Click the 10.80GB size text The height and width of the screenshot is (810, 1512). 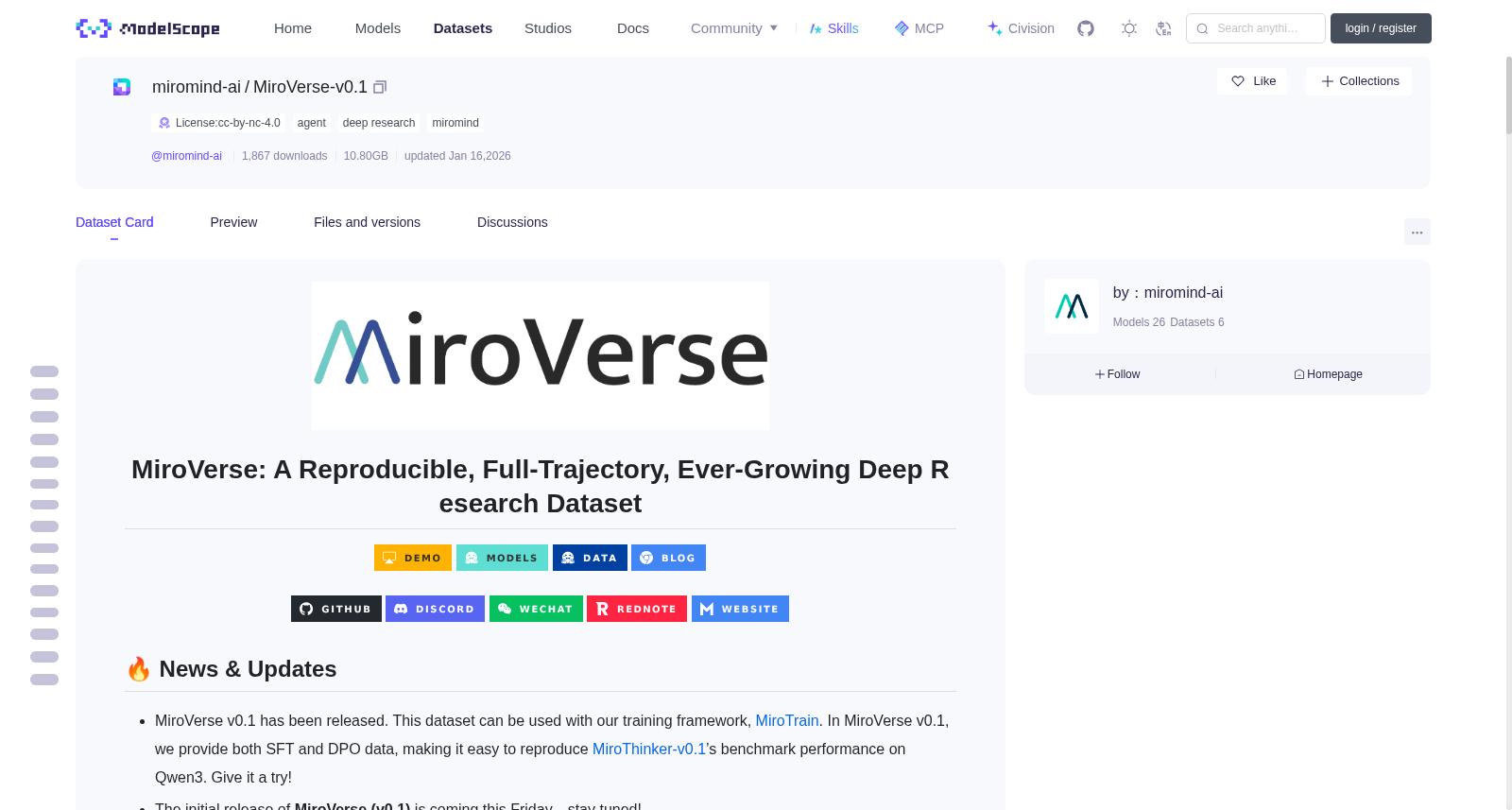[366, 156]
